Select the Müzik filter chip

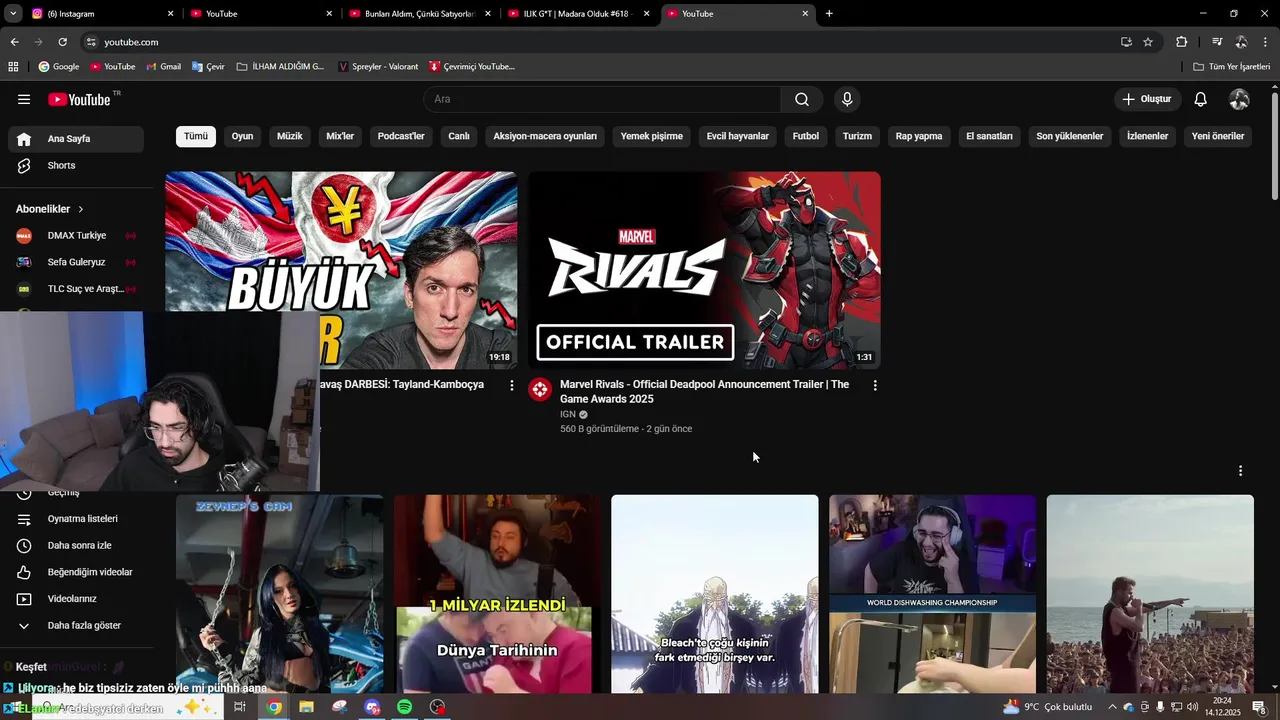click(x=290, y=136)
